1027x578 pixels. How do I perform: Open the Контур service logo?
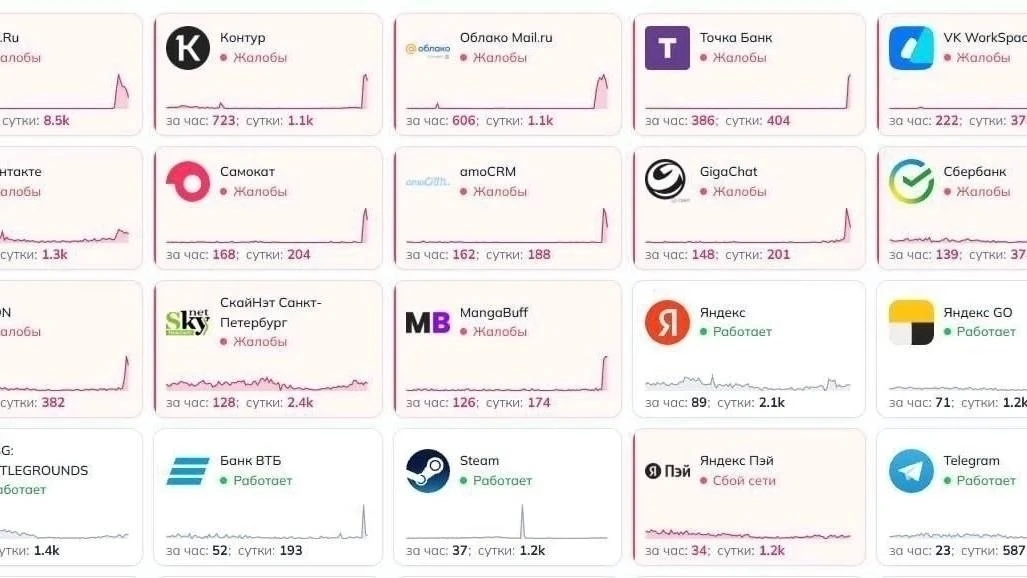[x=188, y=48]
